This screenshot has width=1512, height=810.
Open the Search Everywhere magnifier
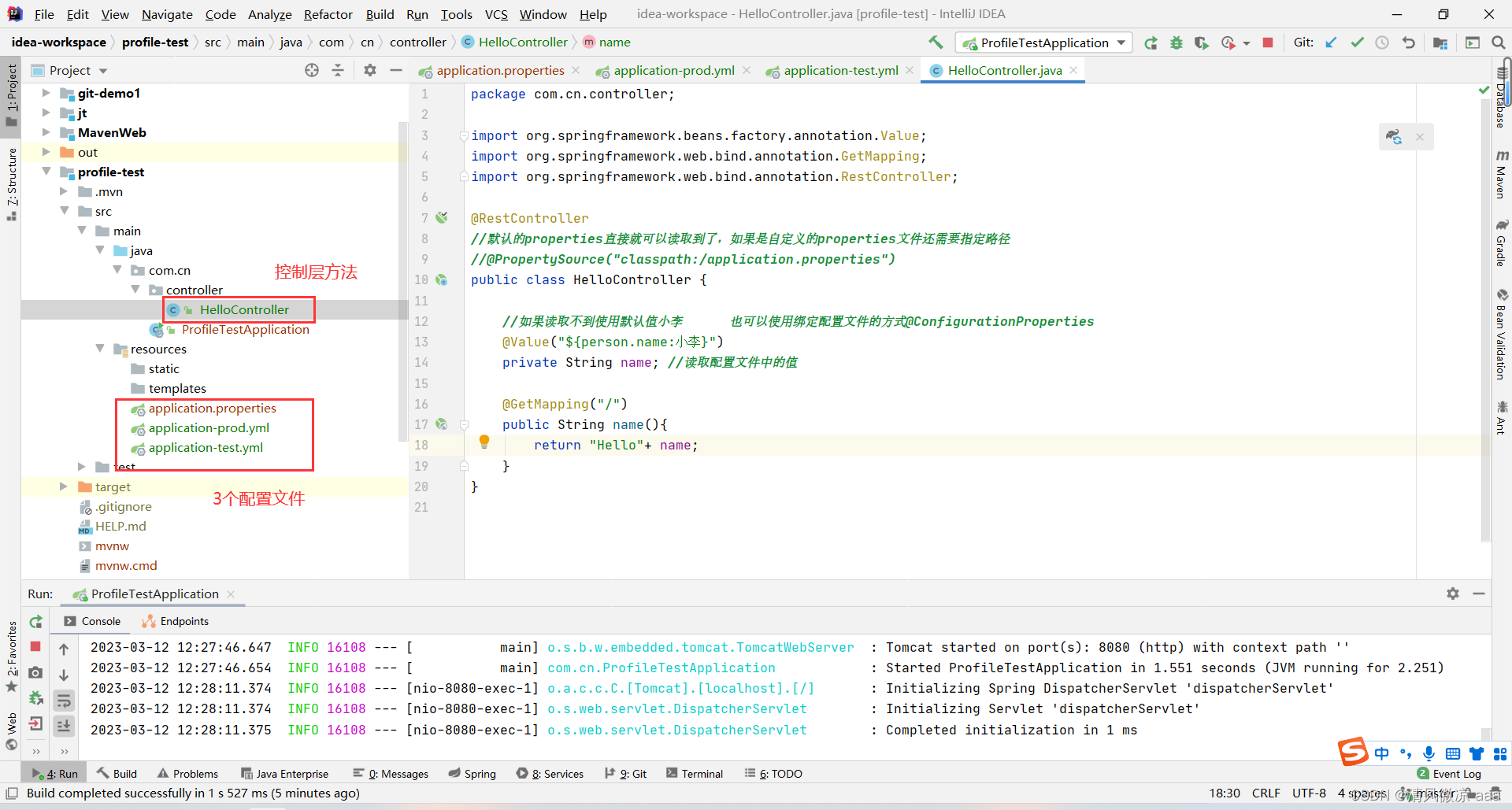1498,43
